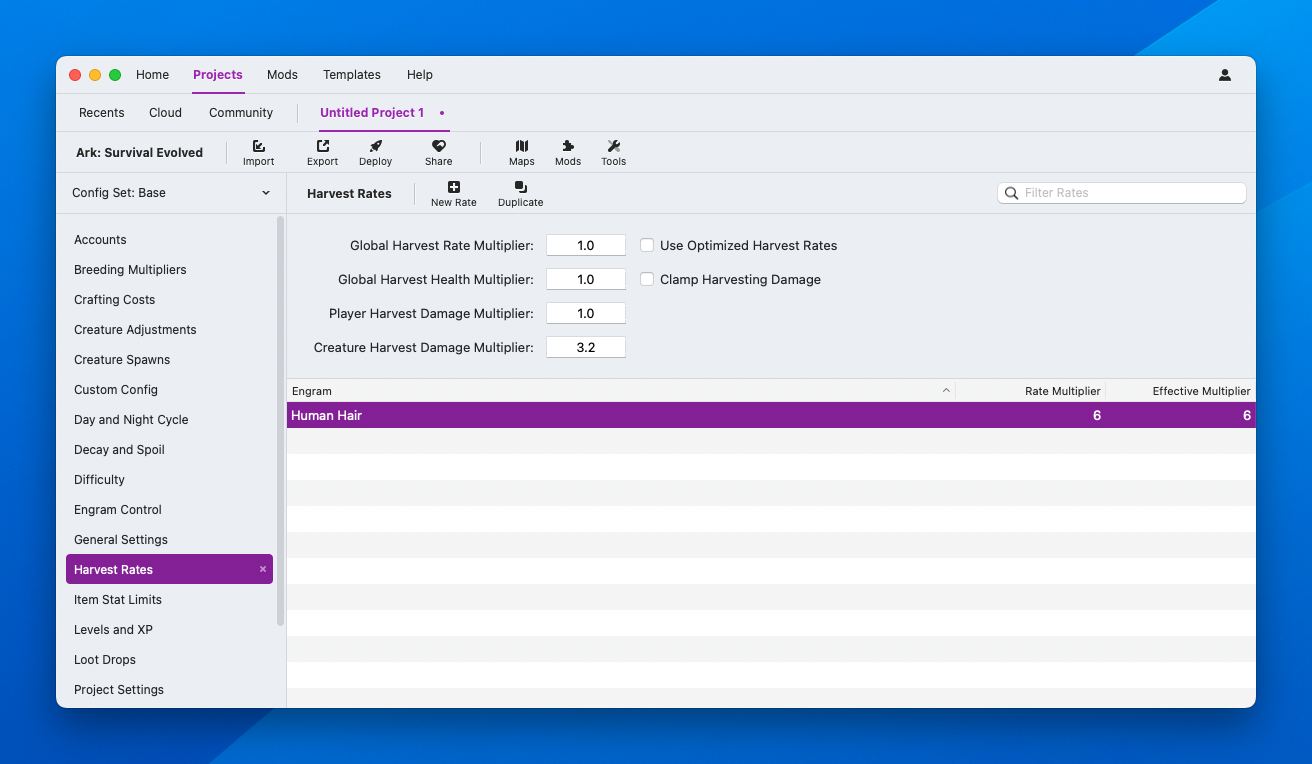
Task: Click the Share toolbar icon
Action: (x=438, y=146)
